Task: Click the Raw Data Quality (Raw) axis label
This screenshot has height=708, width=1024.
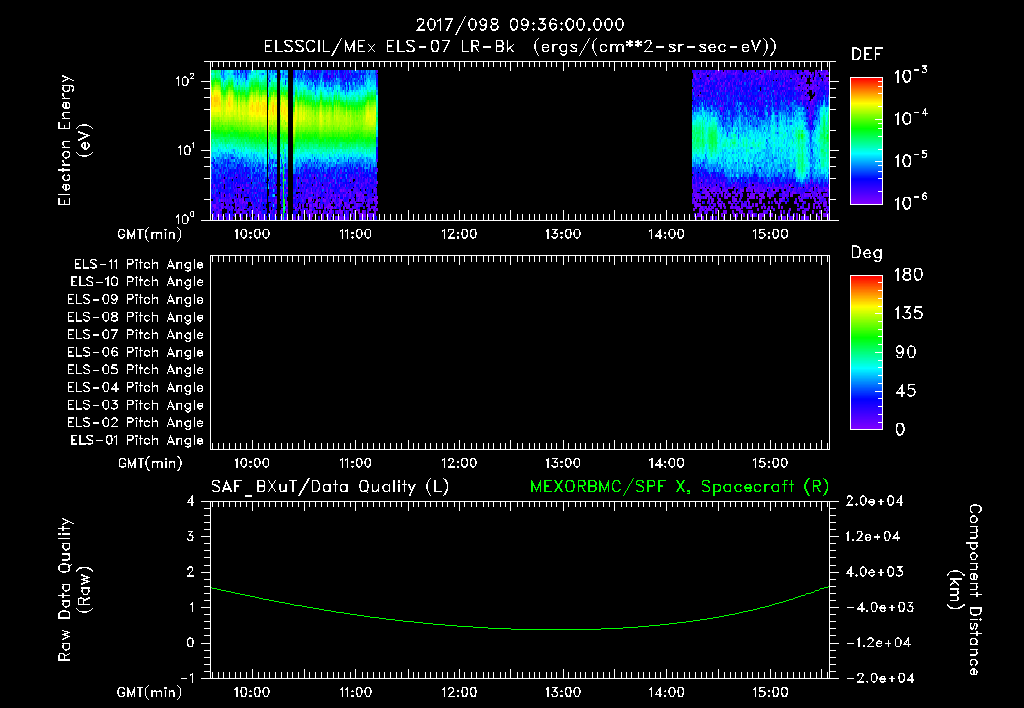Action: point(74,590)
